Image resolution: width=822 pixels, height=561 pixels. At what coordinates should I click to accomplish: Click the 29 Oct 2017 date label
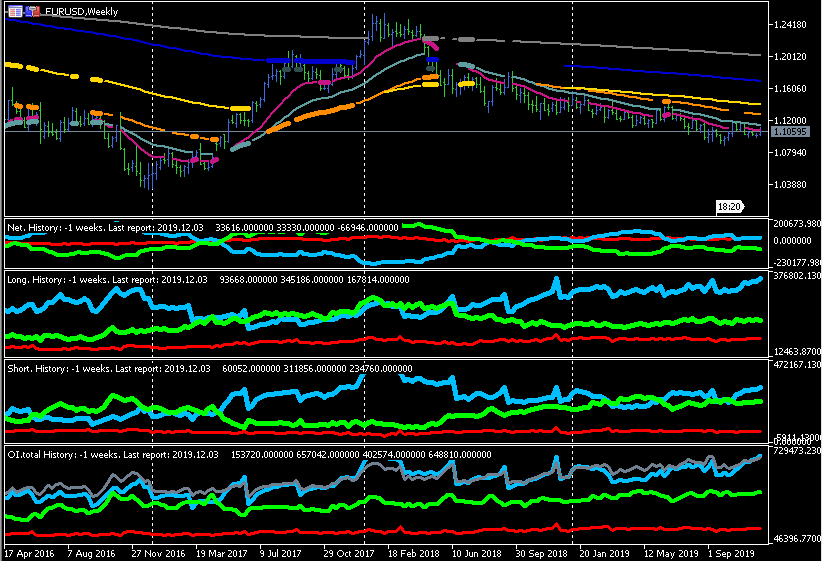point(349,553)
